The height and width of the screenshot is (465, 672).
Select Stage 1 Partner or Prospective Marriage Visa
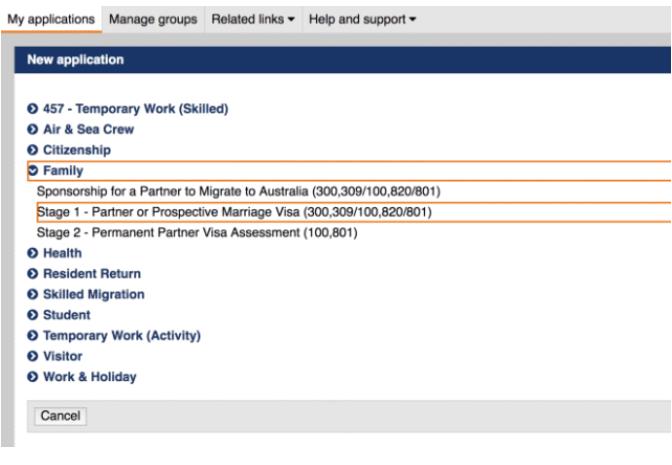(x=234, y=212)
